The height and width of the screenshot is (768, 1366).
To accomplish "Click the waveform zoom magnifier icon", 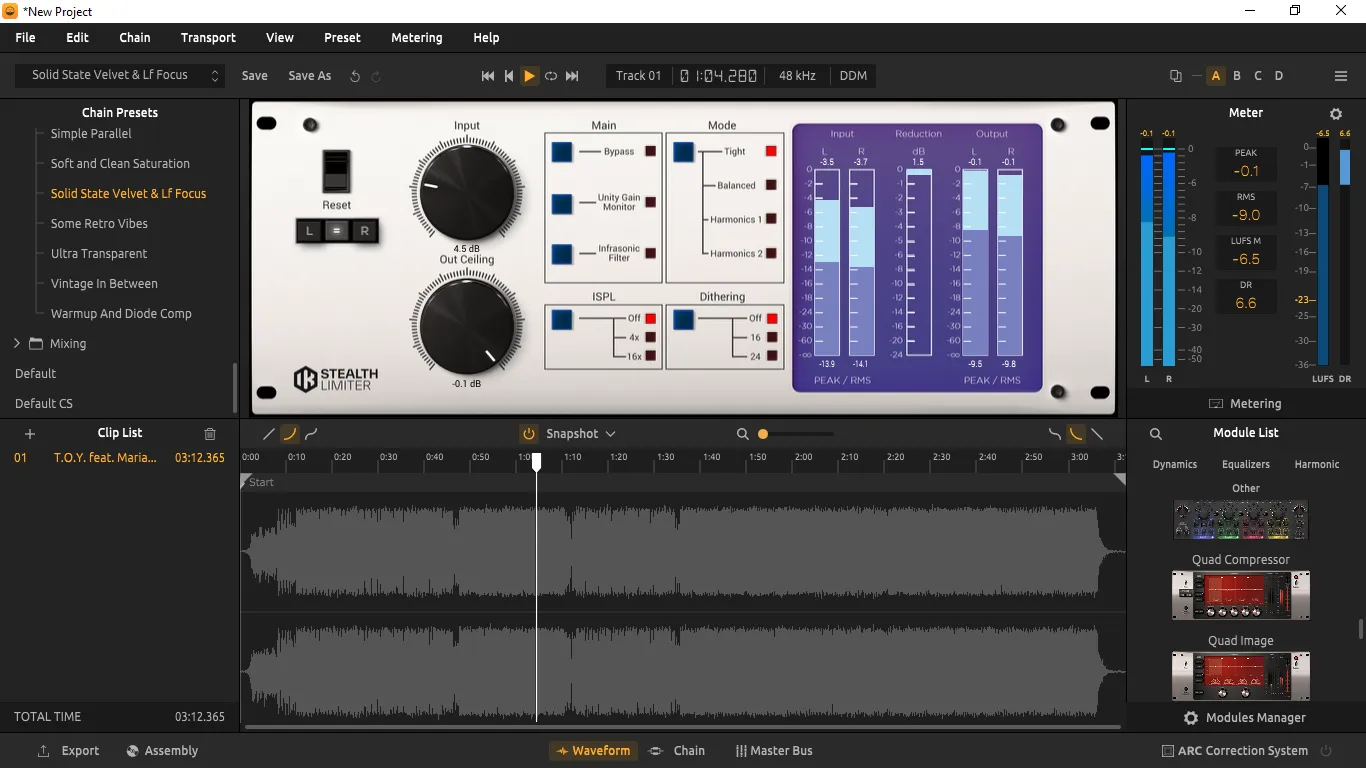I will [743, 434].
